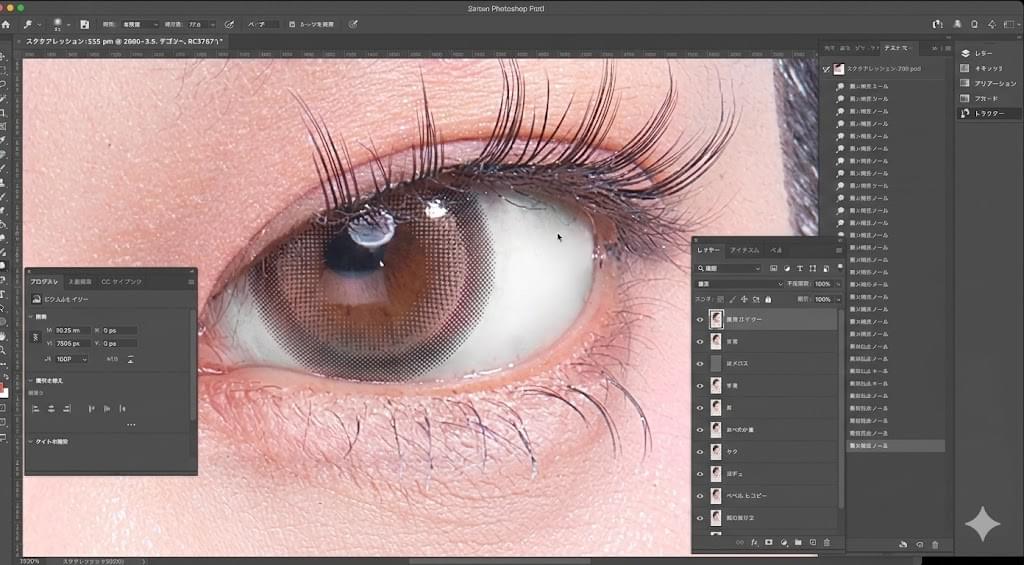This screenshot has width=1024, height=565.
Task: Click the trash icon in the Layers panel
Action: tap(827, 542)
